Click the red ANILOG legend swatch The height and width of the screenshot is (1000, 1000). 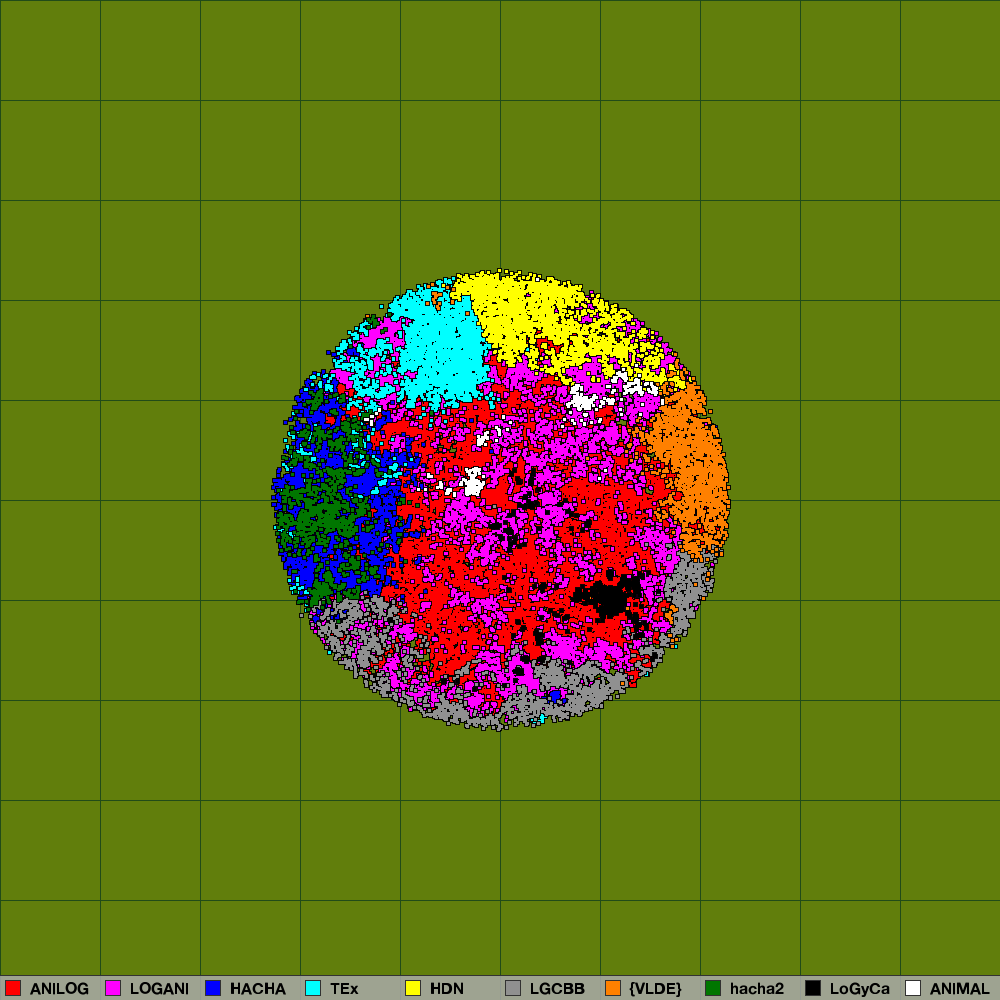coord(13,988)
